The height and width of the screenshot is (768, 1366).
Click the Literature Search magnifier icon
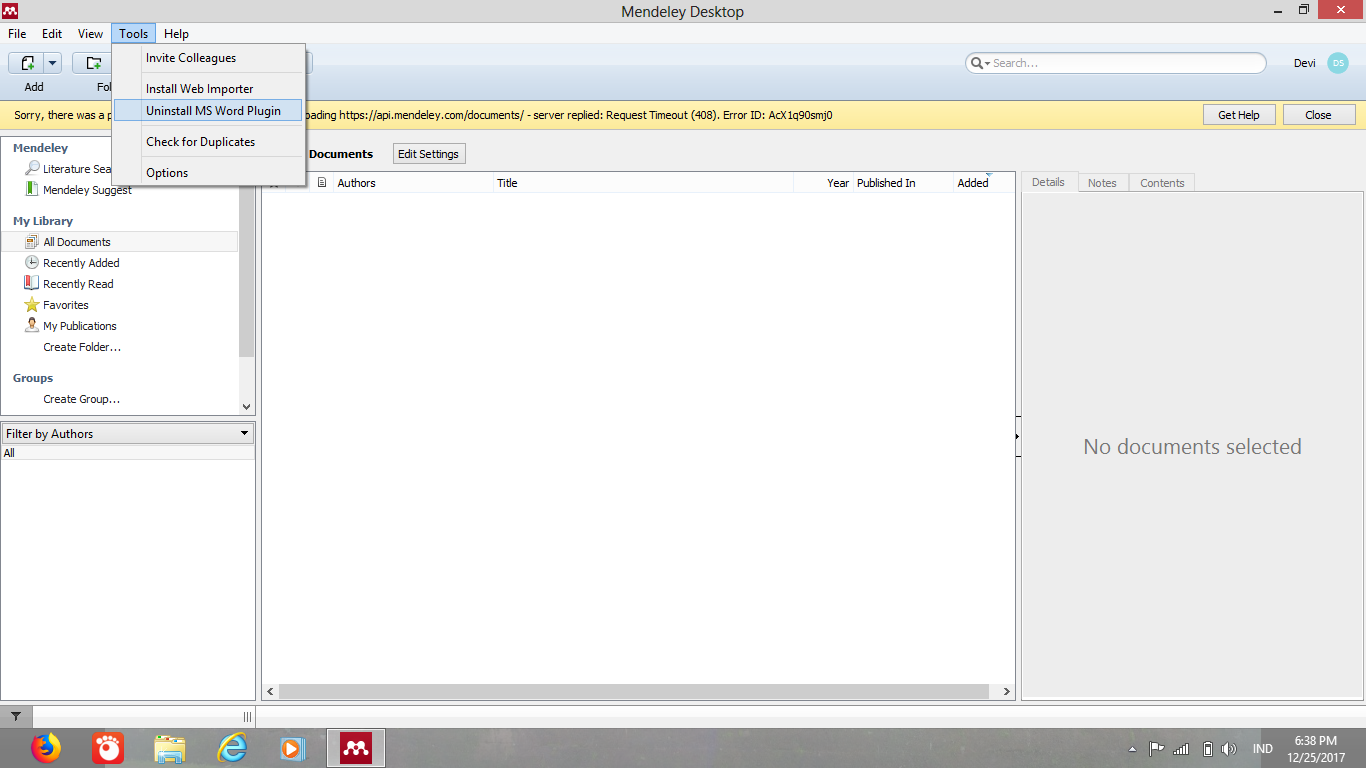click(x=32, y=168)
